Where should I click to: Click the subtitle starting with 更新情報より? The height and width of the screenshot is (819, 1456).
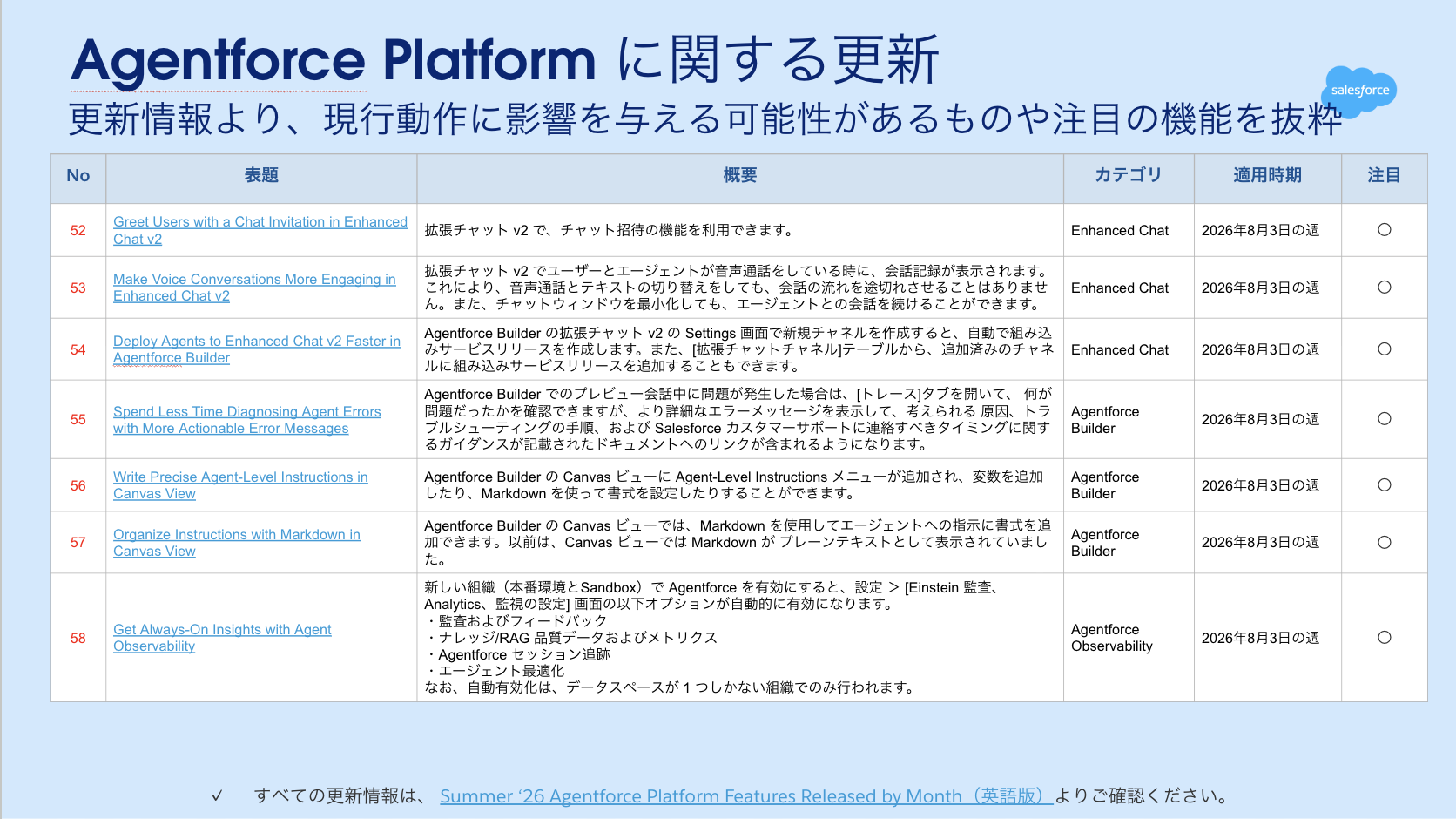tap(705, 119)
